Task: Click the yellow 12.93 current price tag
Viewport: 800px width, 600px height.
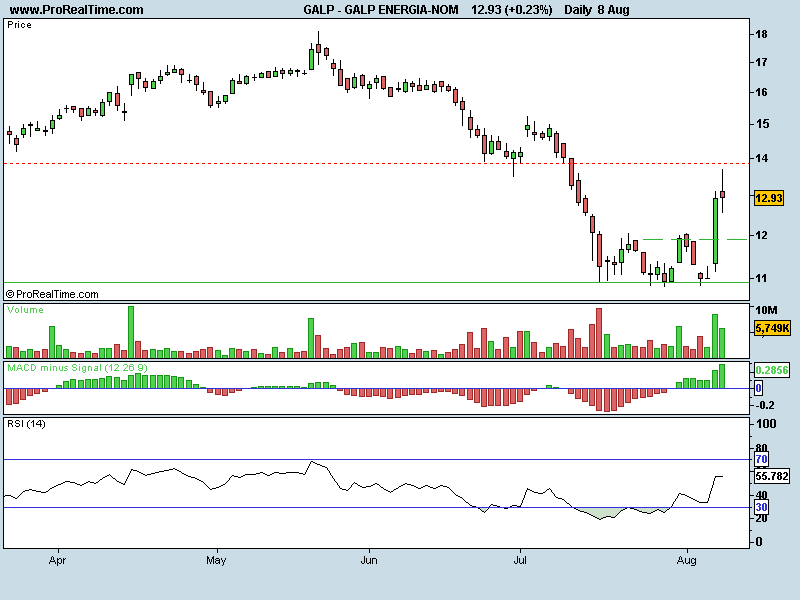Action: click(x=768, y=198)
